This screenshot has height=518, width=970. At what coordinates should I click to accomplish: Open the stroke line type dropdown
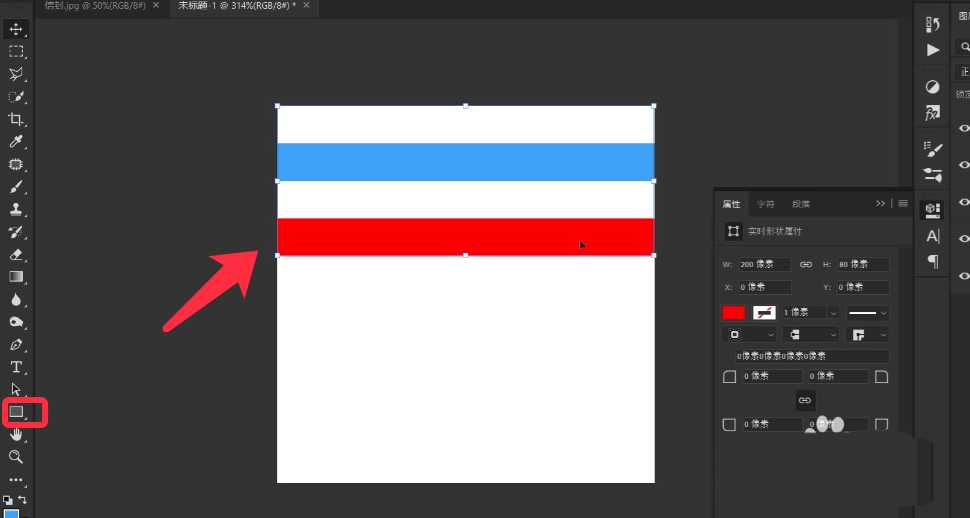point(867,313)
